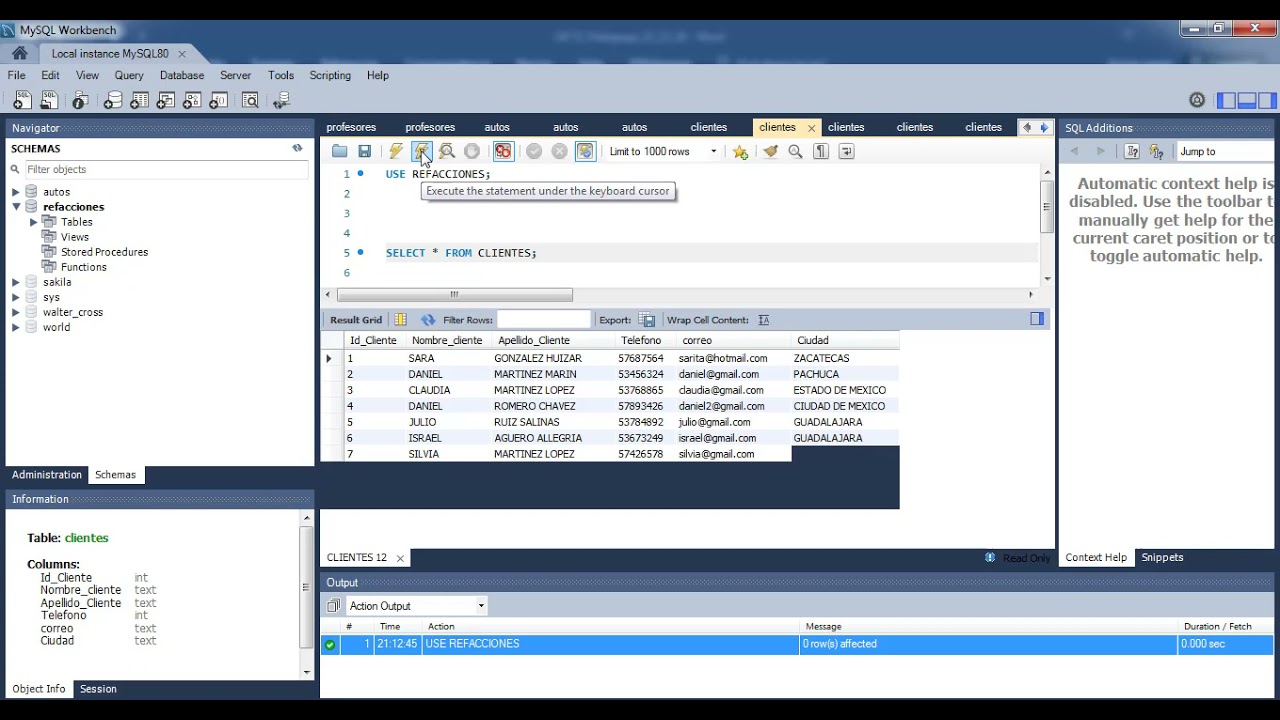Open a SQL script file in editor
1280x720 pixels.
[340, 152]
